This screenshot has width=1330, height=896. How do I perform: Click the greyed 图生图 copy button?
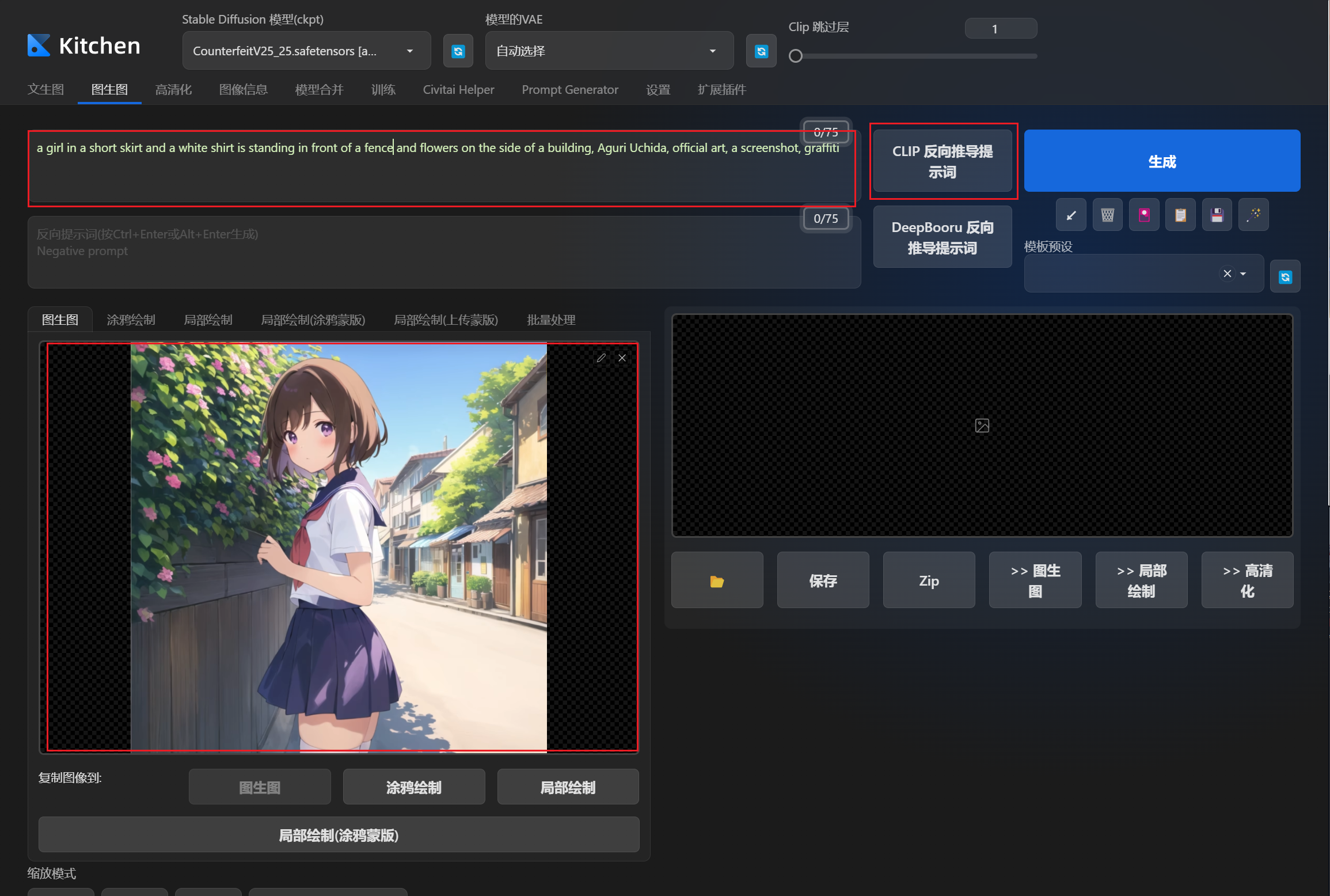coord(260,787)
